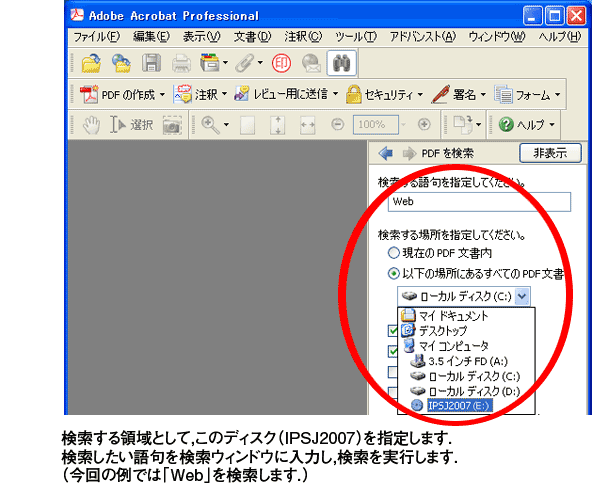The image size is (600, 486).
Task: Expand the ローカル ディスク (C:) location dropdown
Action: 522,297
